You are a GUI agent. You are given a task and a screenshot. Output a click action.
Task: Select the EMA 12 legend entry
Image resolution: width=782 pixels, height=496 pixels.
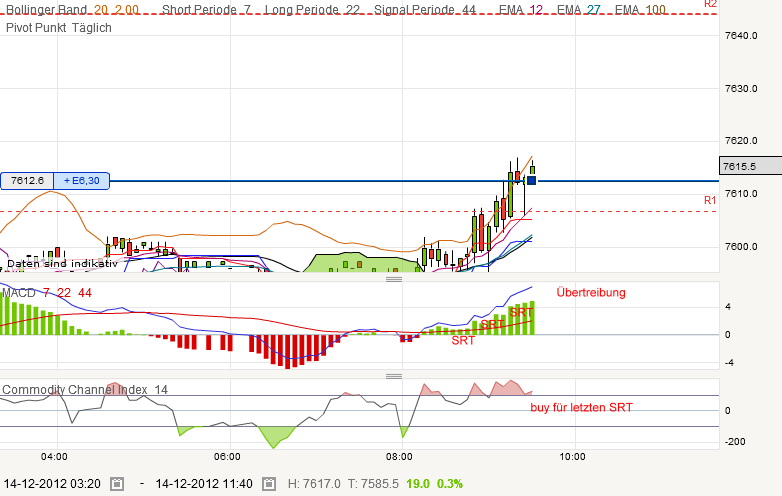[x=521, y=9]
